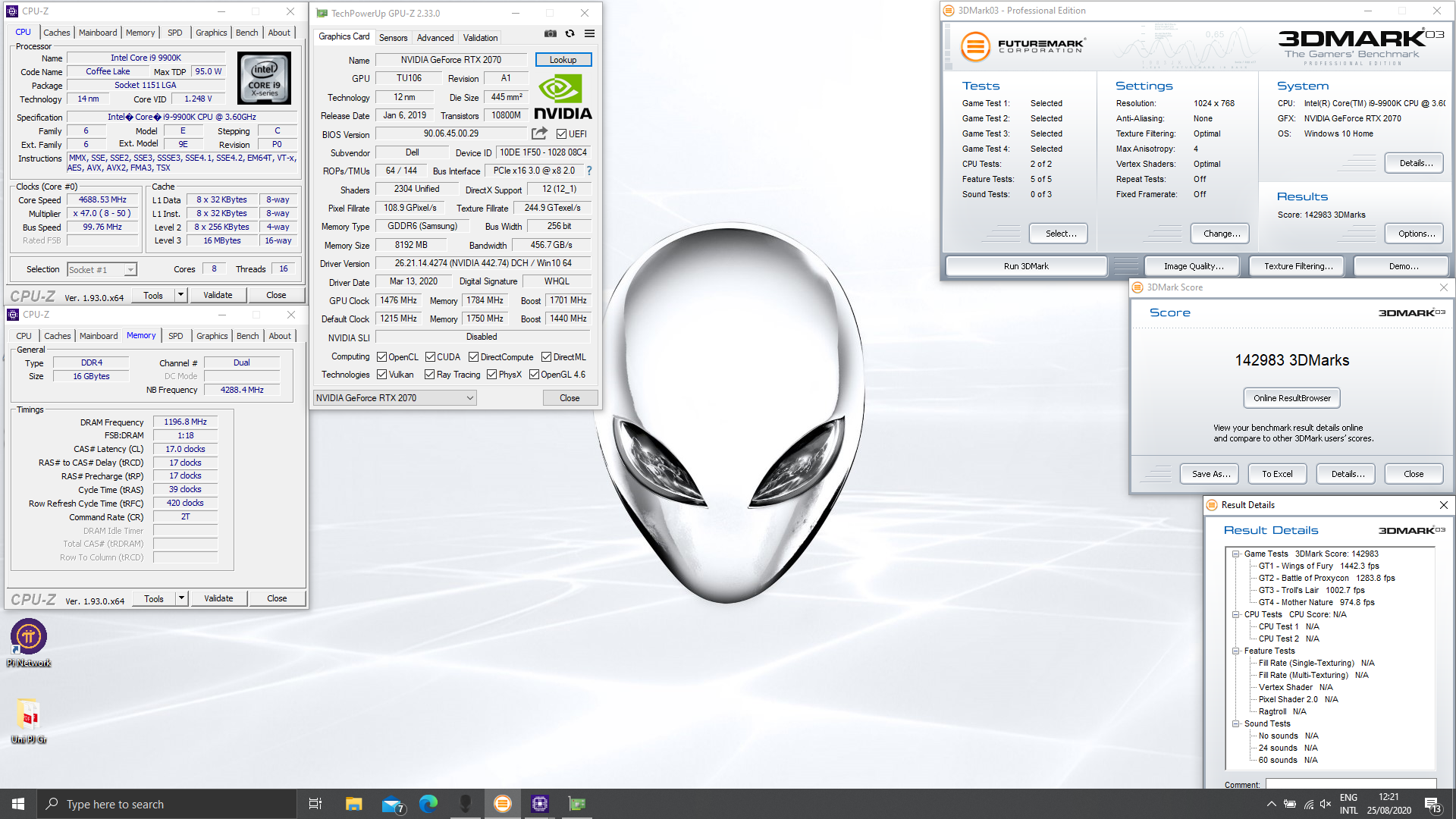This screenshot has height=819, width=1456.
Task: Collapse the Game Tests tree node
Action: (1235, 554)
